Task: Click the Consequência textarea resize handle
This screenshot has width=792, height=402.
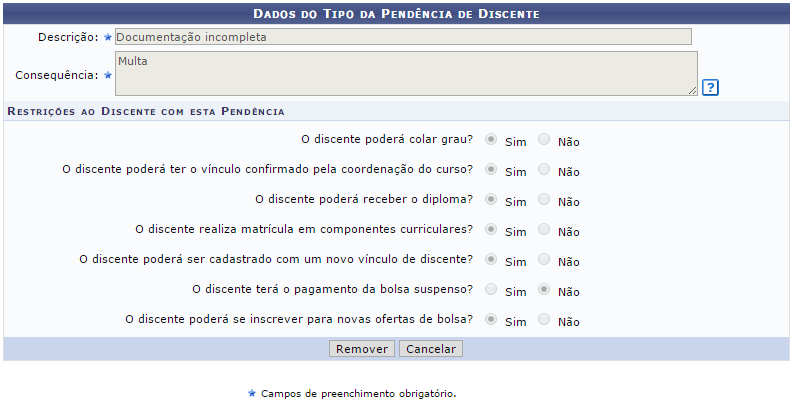Action: (692, 91)
